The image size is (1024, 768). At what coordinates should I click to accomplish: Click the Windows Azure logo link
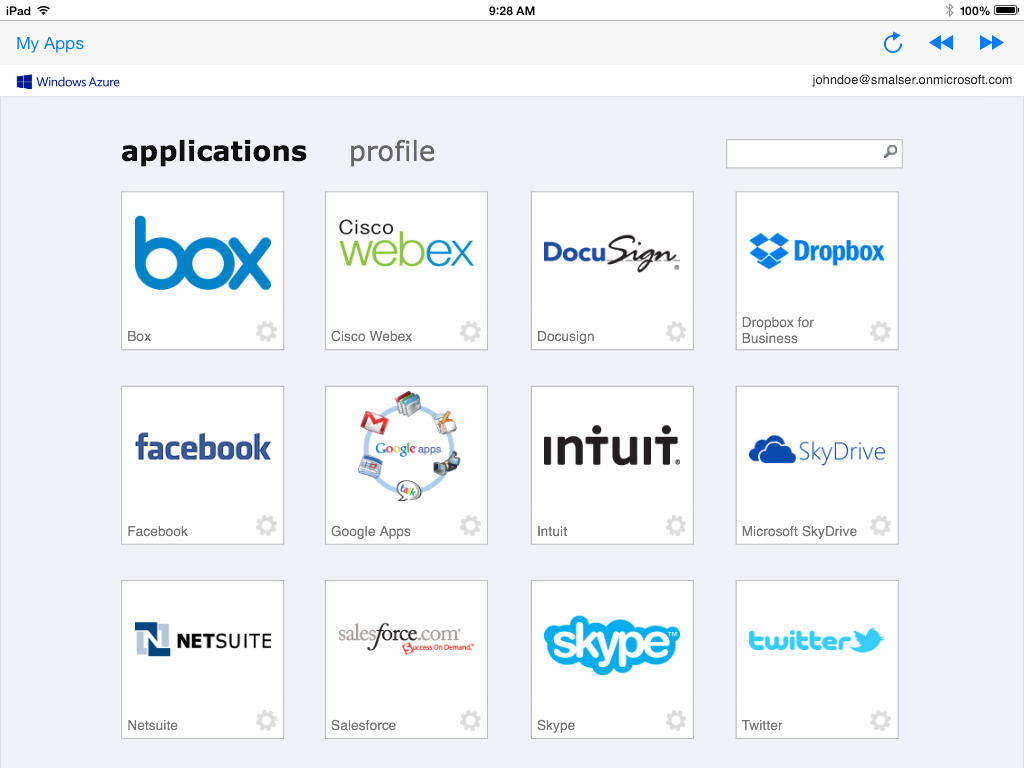point(68,82)
